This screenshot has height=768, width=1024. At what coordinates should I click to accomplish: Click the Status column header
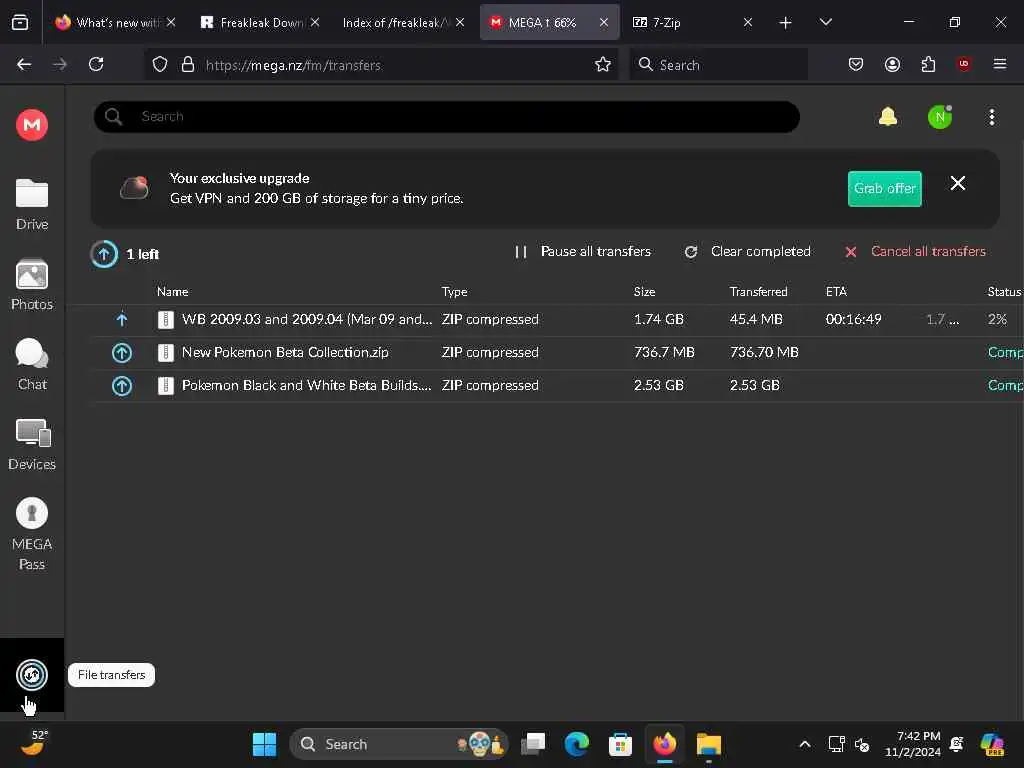pos(1004,292)
